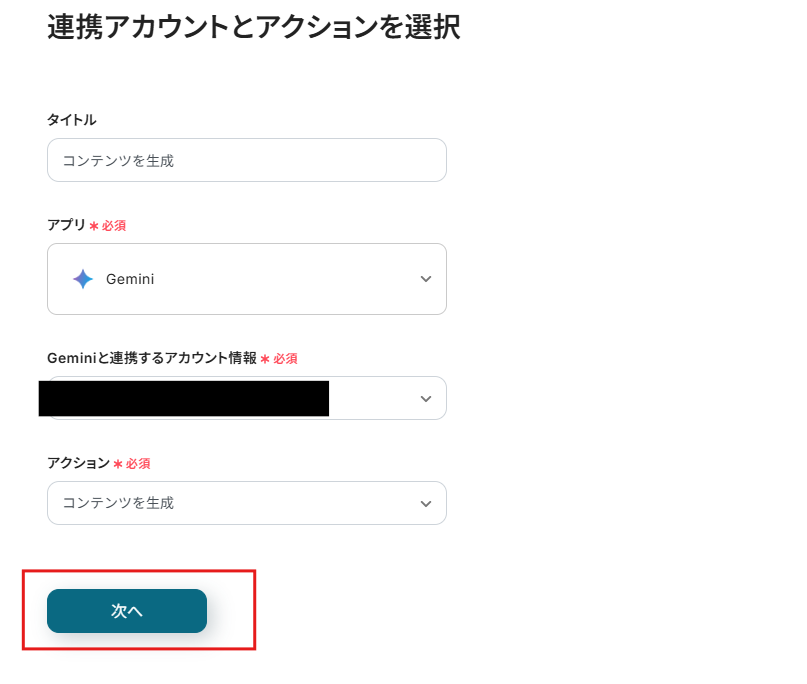Image resolution: width=807 pixels, height=684 pixels.
Task: Click the 必須 marker beside account info label
Action: pos(285,358)
